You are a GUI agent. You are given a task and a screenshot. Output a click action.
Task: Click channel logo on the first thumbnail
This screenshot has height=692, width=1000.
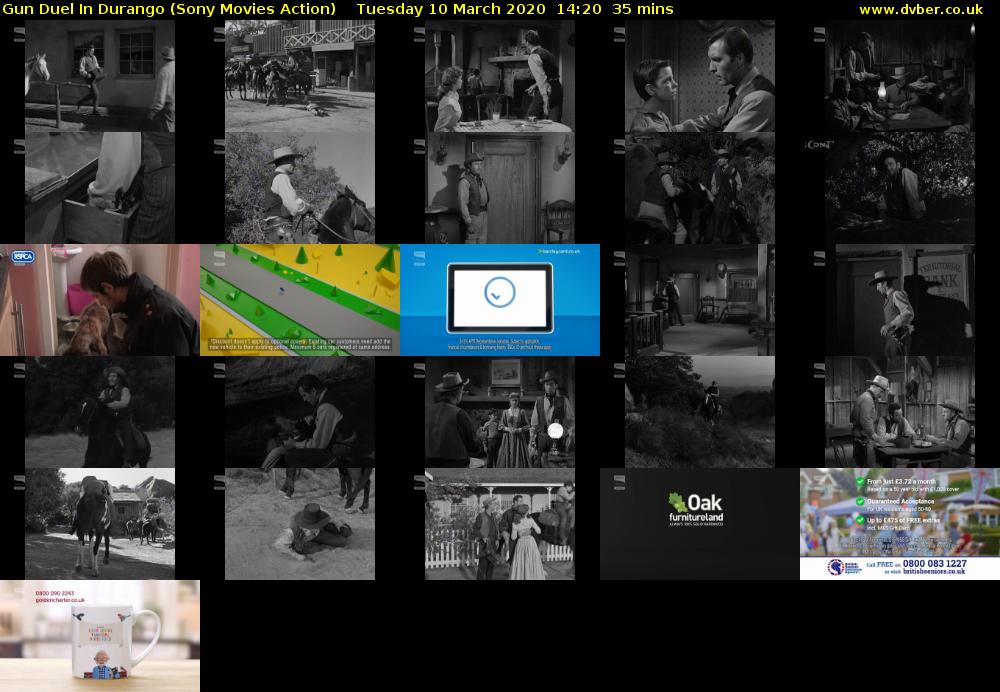pos(19,34)
